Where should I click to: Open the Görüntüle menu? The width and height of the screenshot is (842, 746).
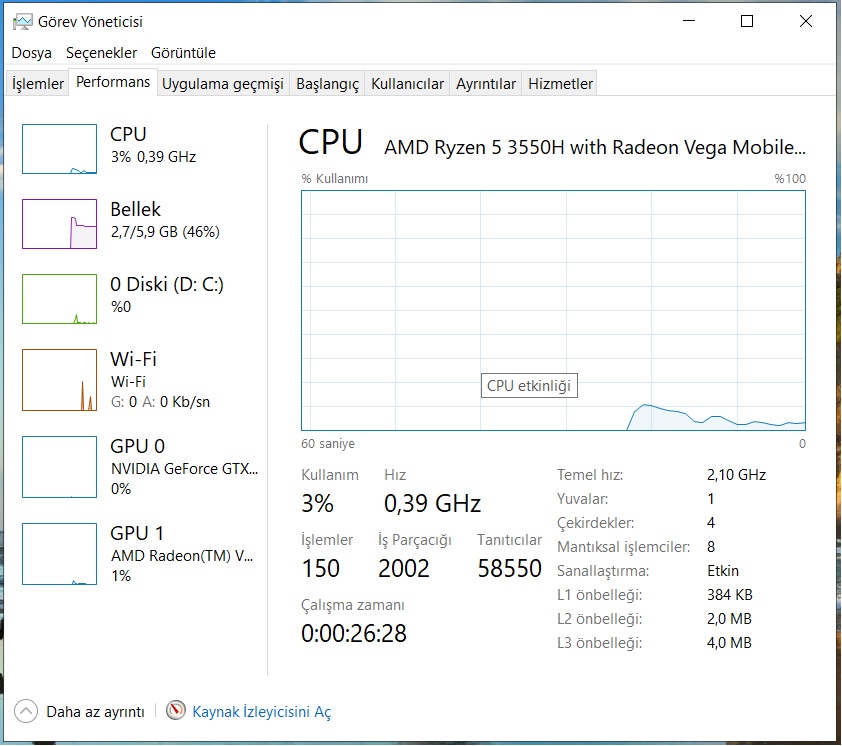183,53
